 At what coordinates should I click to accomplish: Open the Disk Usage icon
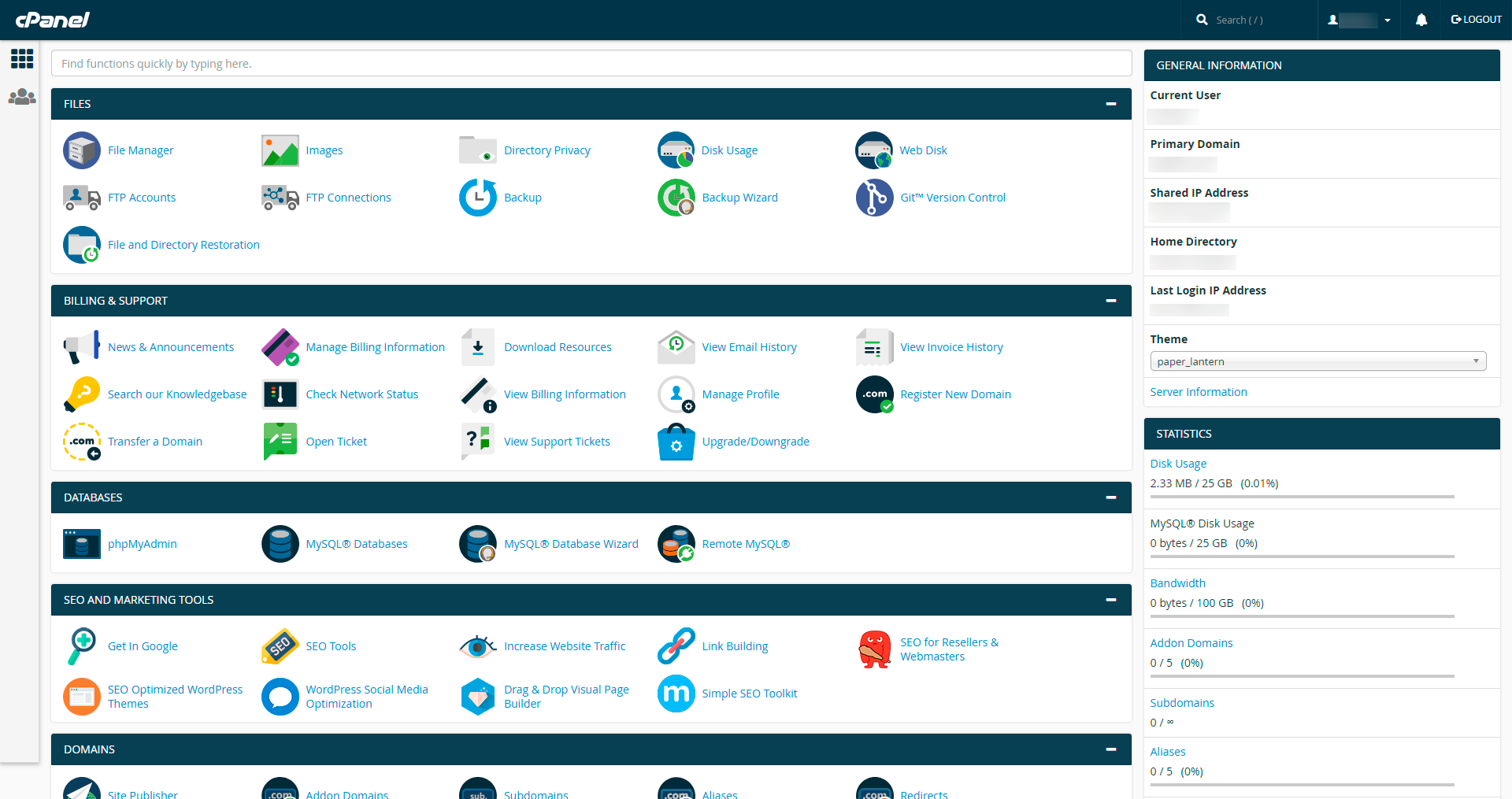pyautogui.click(x=676, y=150)
